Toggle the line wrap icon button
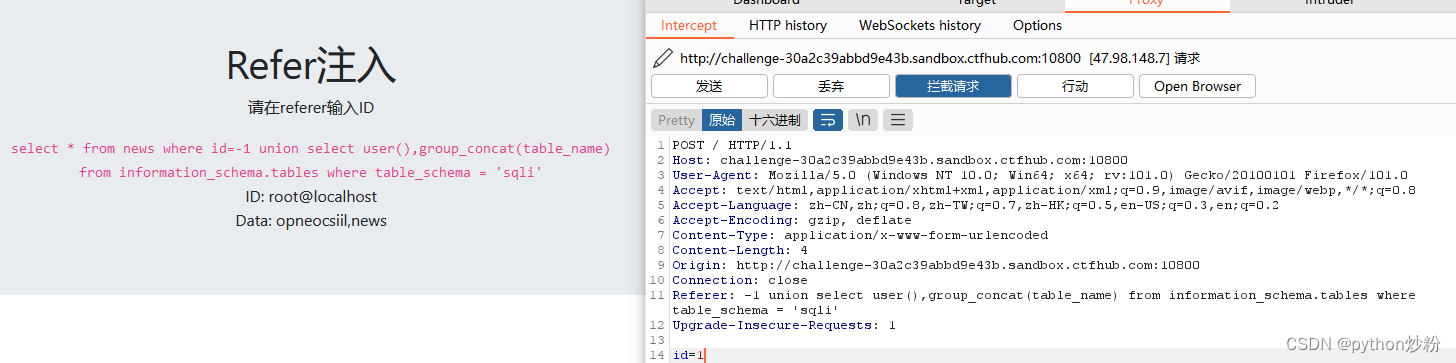This screenshot has width=1456, height=363. [828, 120]
